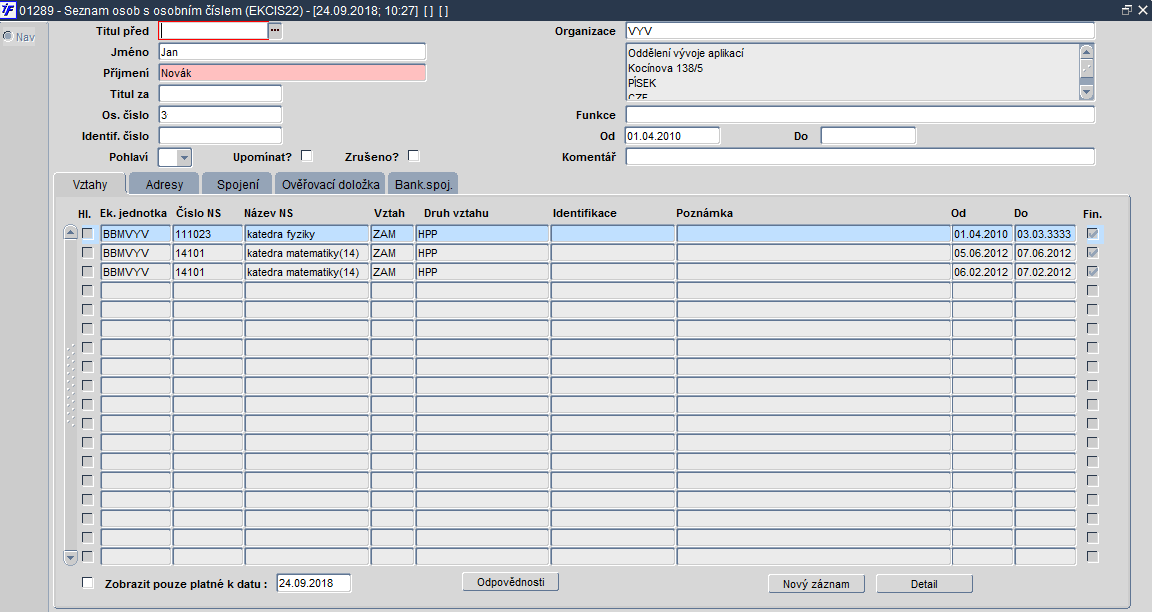The width and height of the screenshot is (1152, 612).
Task: Click the date field showing 24.09.2018
Action: coord(314,583)
